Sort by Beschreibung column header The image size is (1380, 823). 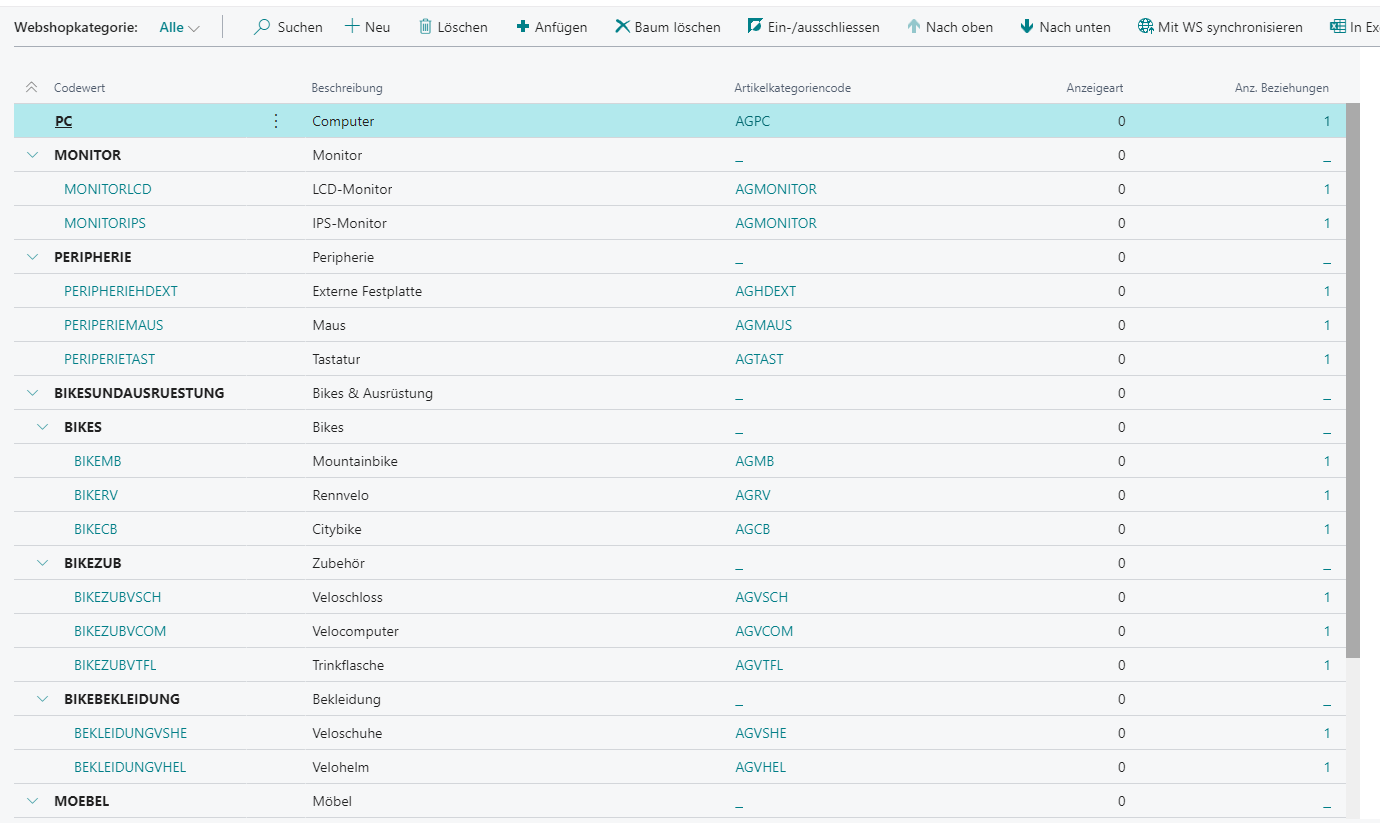coord(347,88)
